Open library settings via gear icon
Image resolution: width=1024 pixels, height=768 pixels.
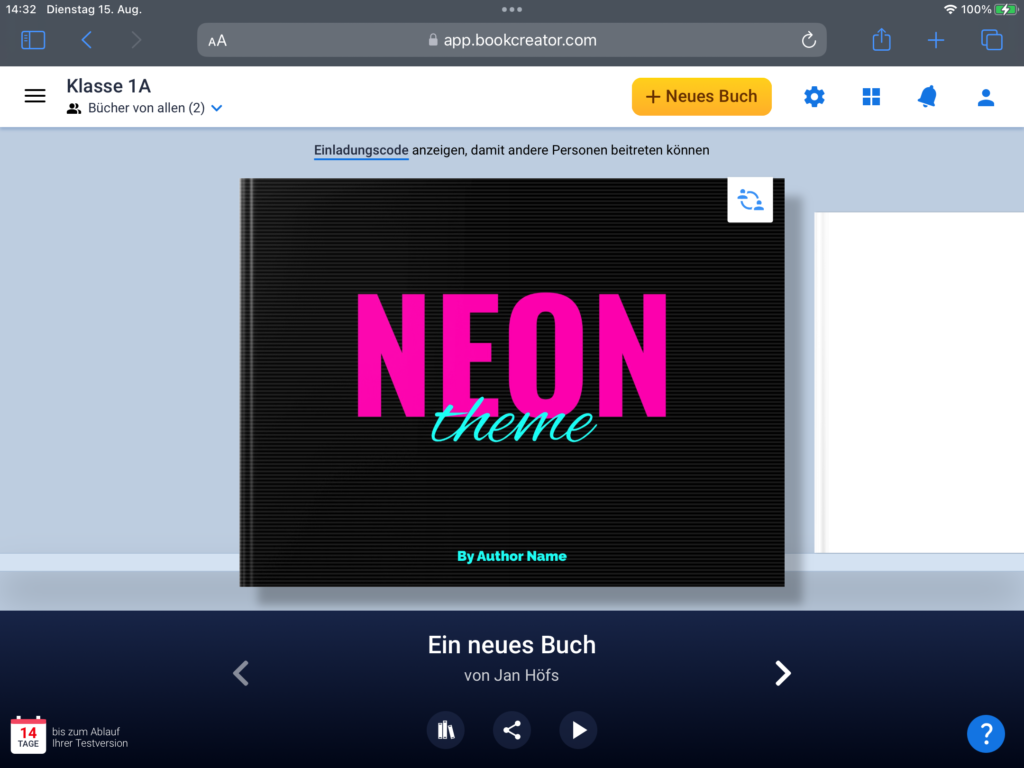815,97
